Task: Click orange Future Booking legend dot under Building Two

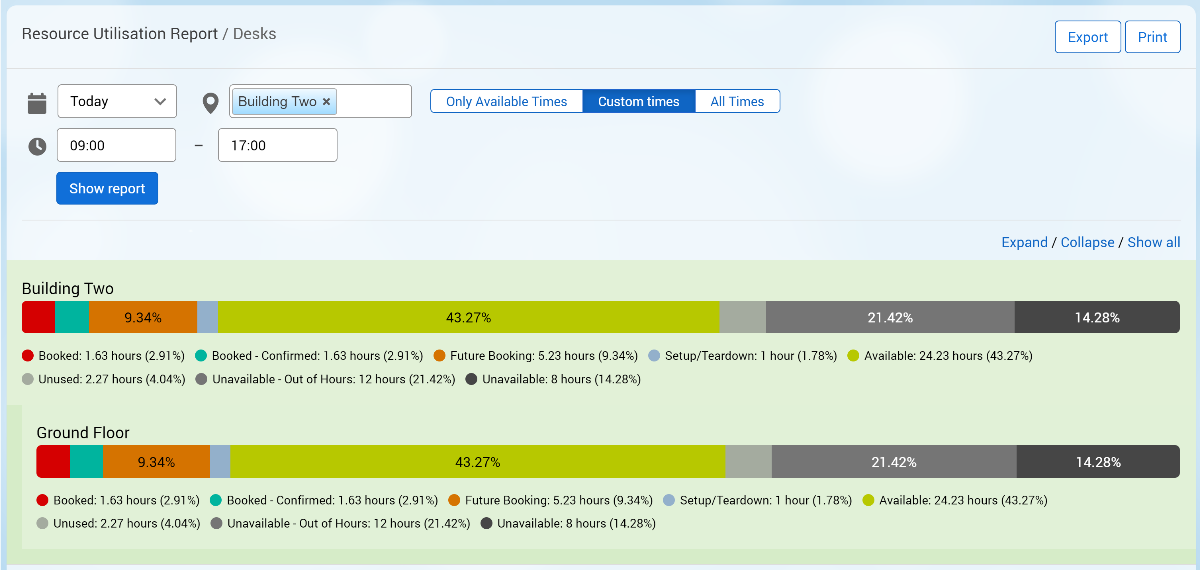Action: point(440,356)
